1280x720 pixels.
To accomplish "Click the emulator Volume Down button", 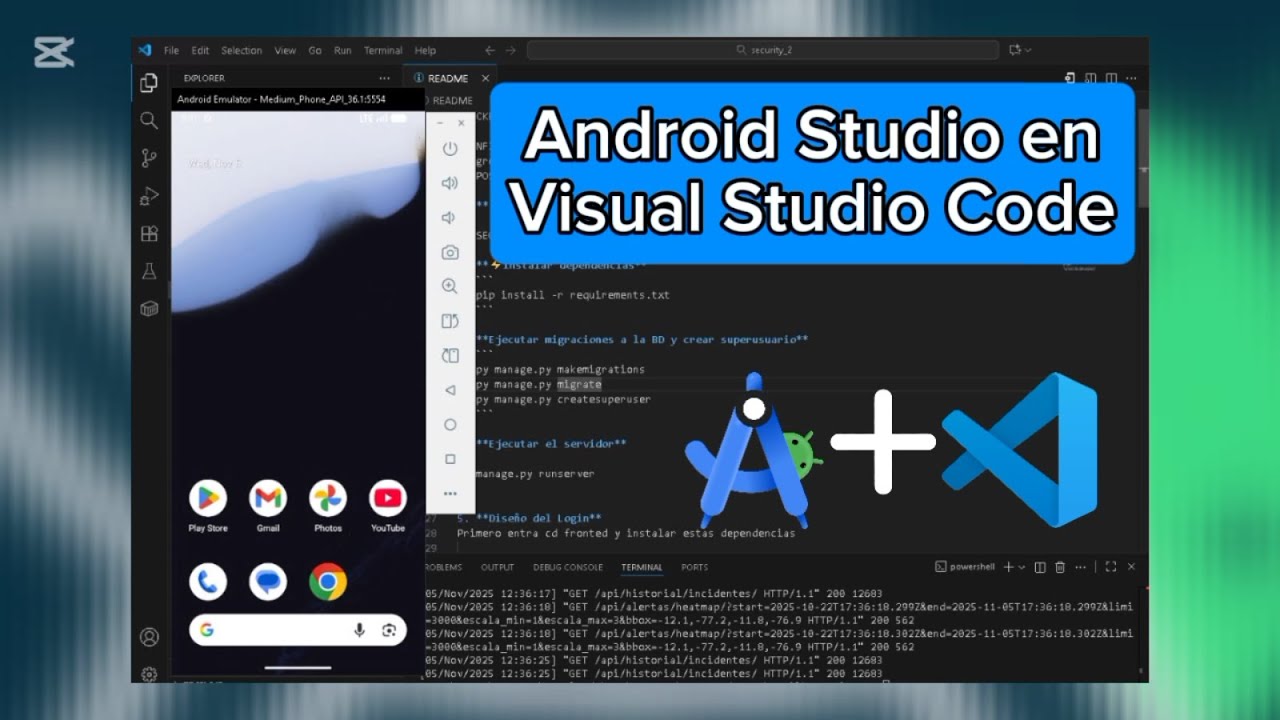I will [450, 218].
